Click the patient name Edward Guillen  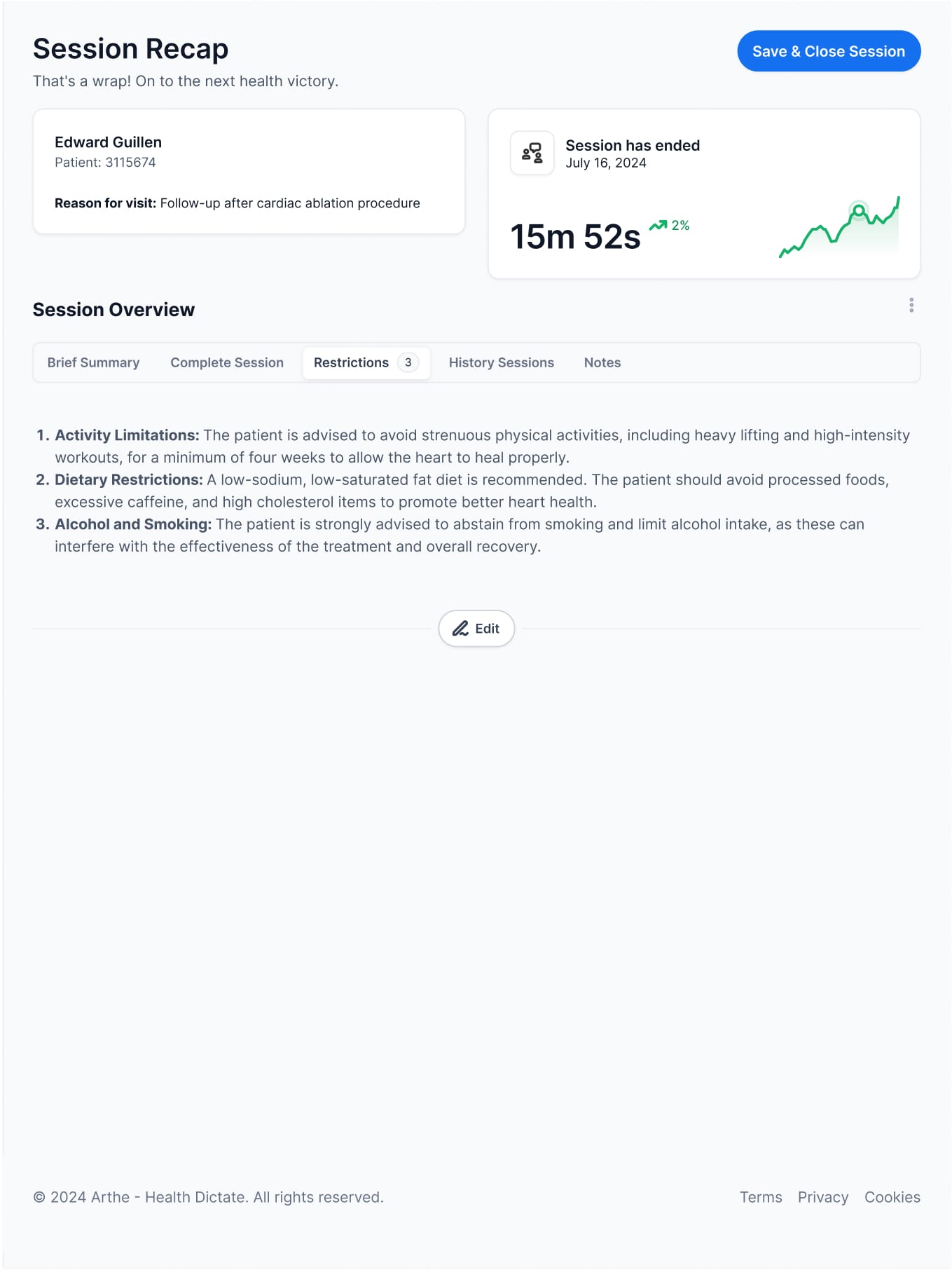pos(108,142)
